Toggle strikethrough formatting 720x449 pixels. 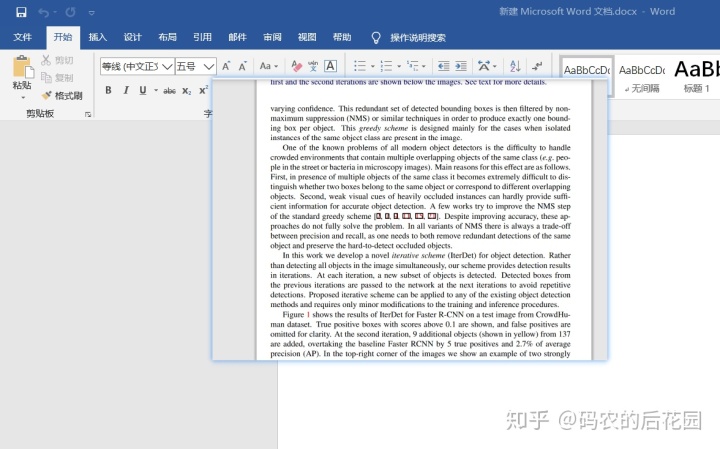(169, 90)
